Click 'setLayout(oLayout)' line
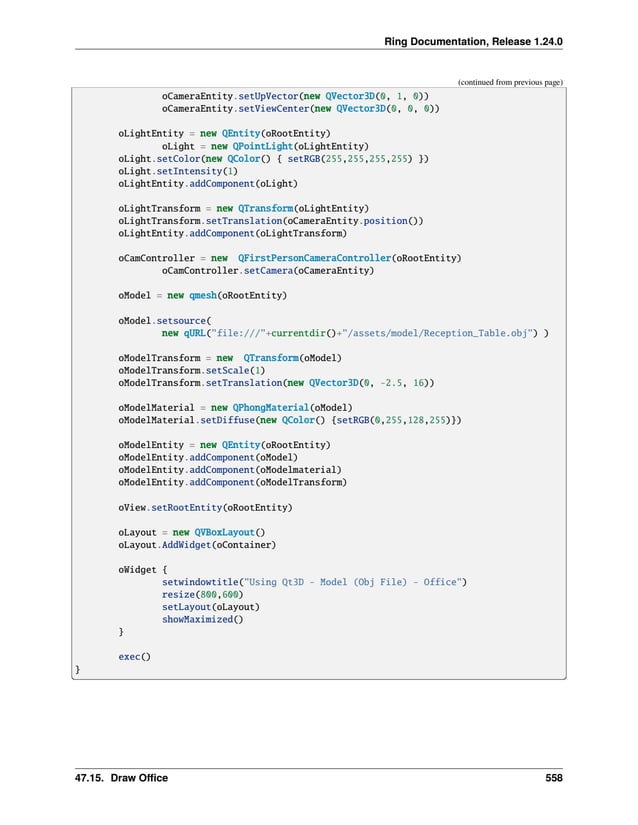Screen dimensions: 638x825 tap(210, 607)
